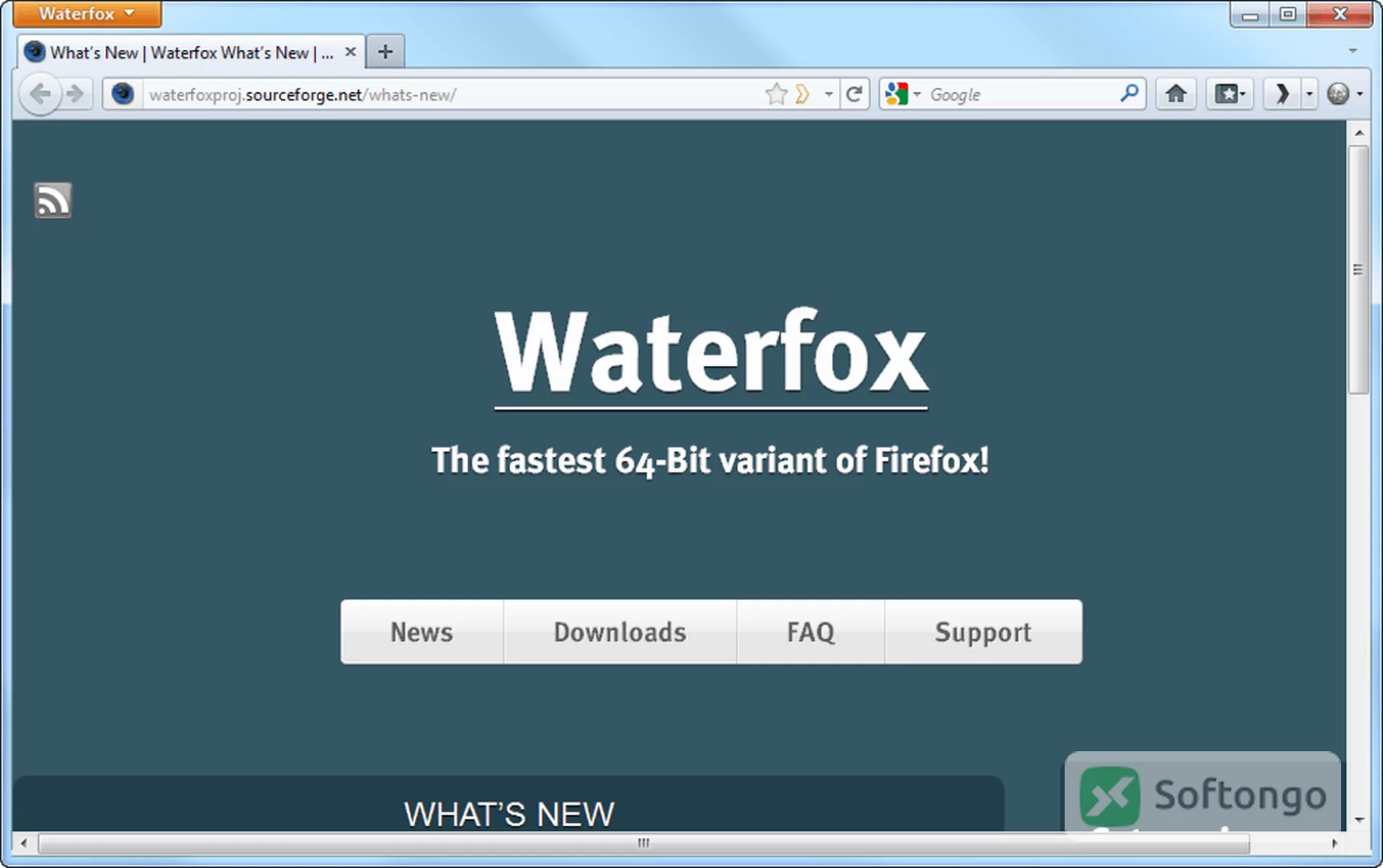
Task: Open the FAQ page button
Action: click(x=811, y=632)
